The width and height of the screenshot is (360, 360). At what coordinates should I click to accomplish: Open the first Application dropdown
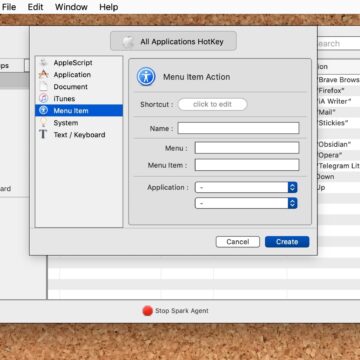[x=246, y=187]
